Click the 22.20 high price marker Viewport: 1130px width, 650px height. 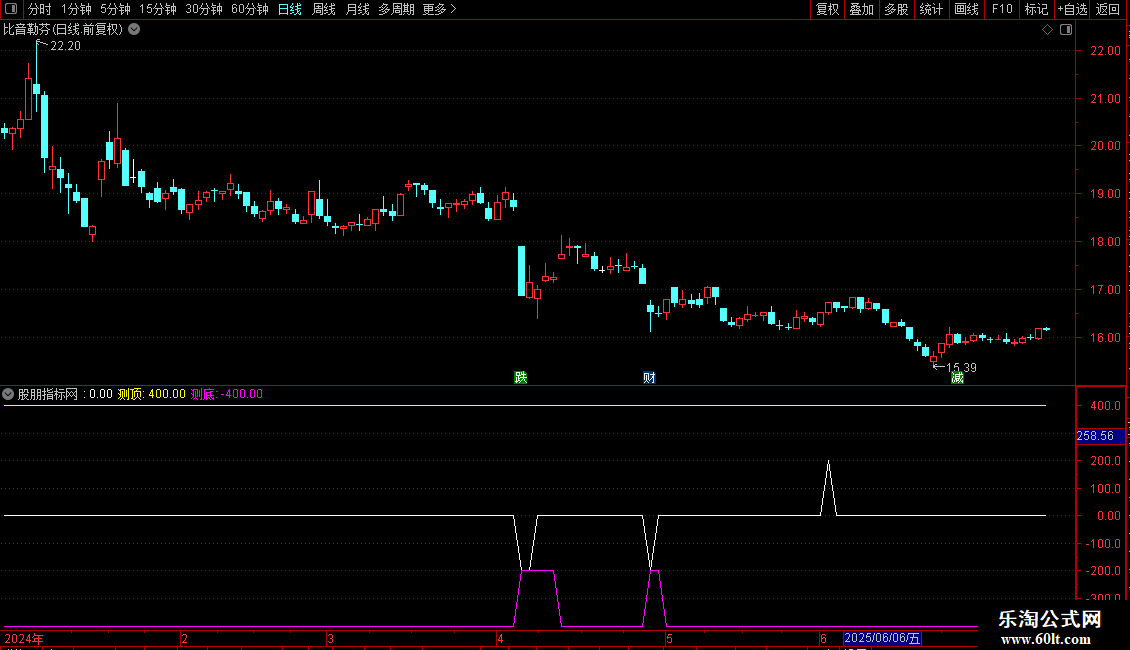point(64,47)
